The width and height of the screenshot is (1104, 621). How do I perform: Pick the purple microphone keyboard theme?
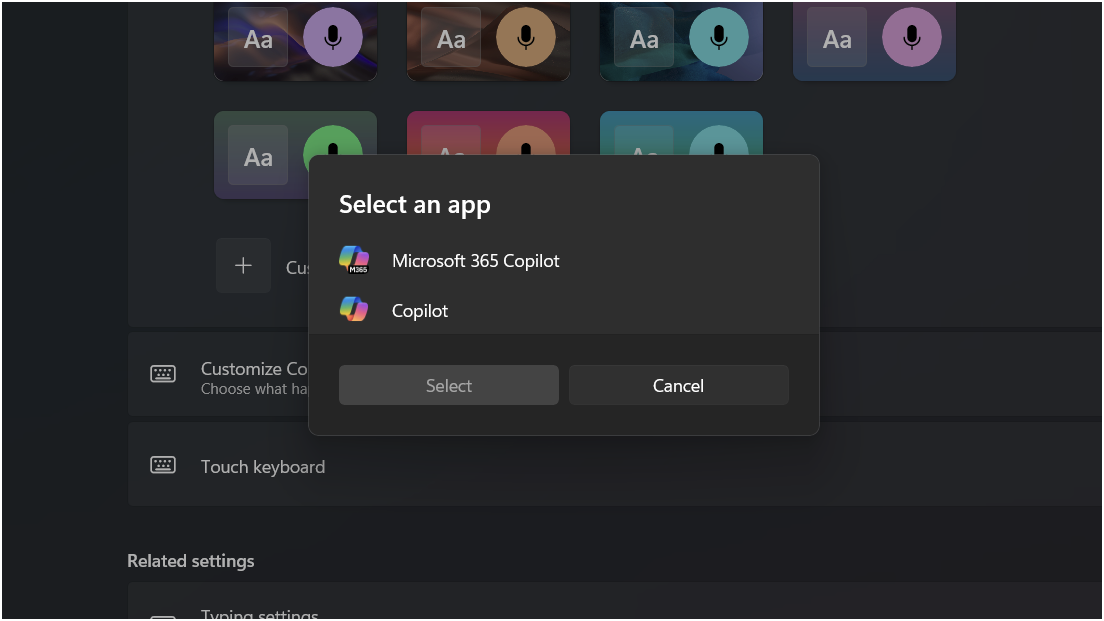pyautogui.click(x=296, y=40)
